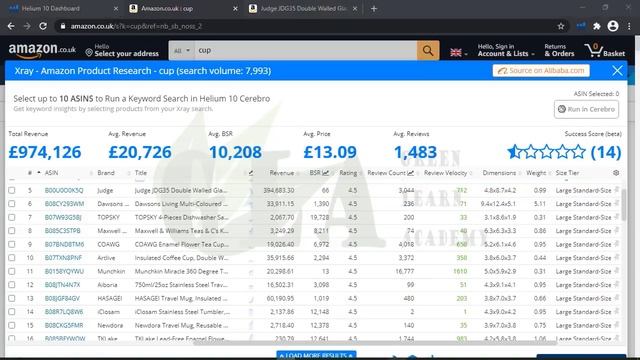Close the Judge JDG35 Double Walled tab
The width and height of the screenshot is (640, 360).
point(355,9)
